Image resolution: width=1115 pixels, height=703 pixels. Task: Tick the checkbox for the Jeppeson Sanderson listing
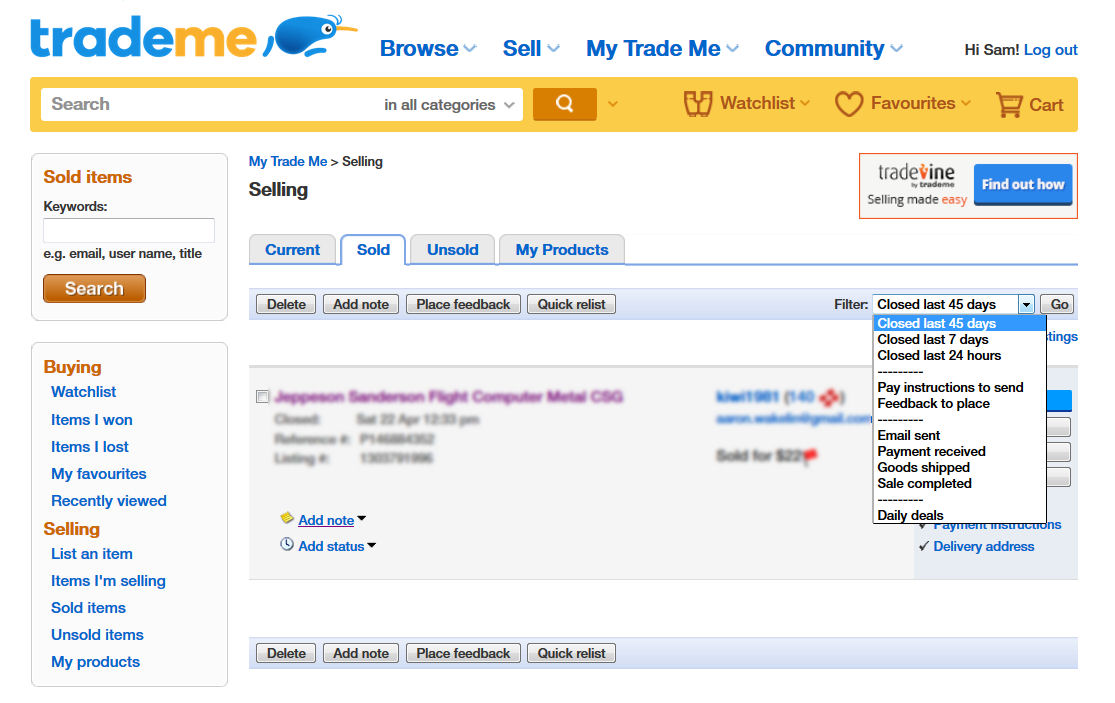(x=263, y=396)
